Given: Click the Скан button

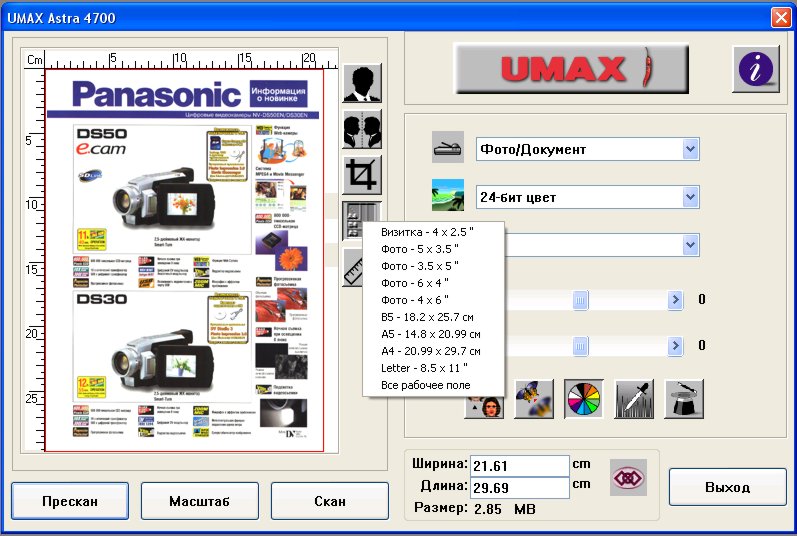Looking at the screenshot, I should point(330,501).
